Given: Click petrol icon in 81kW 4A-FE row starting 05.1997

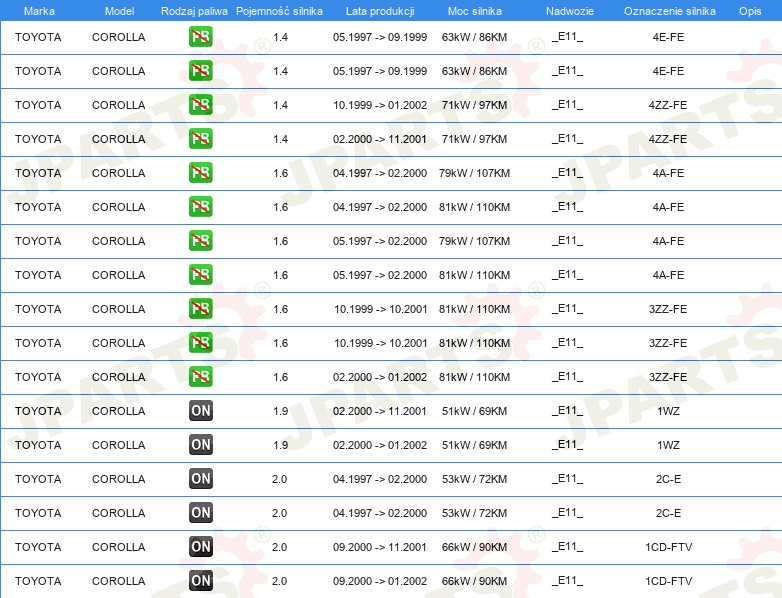Looking at the screenshot, I should [200, 274].
